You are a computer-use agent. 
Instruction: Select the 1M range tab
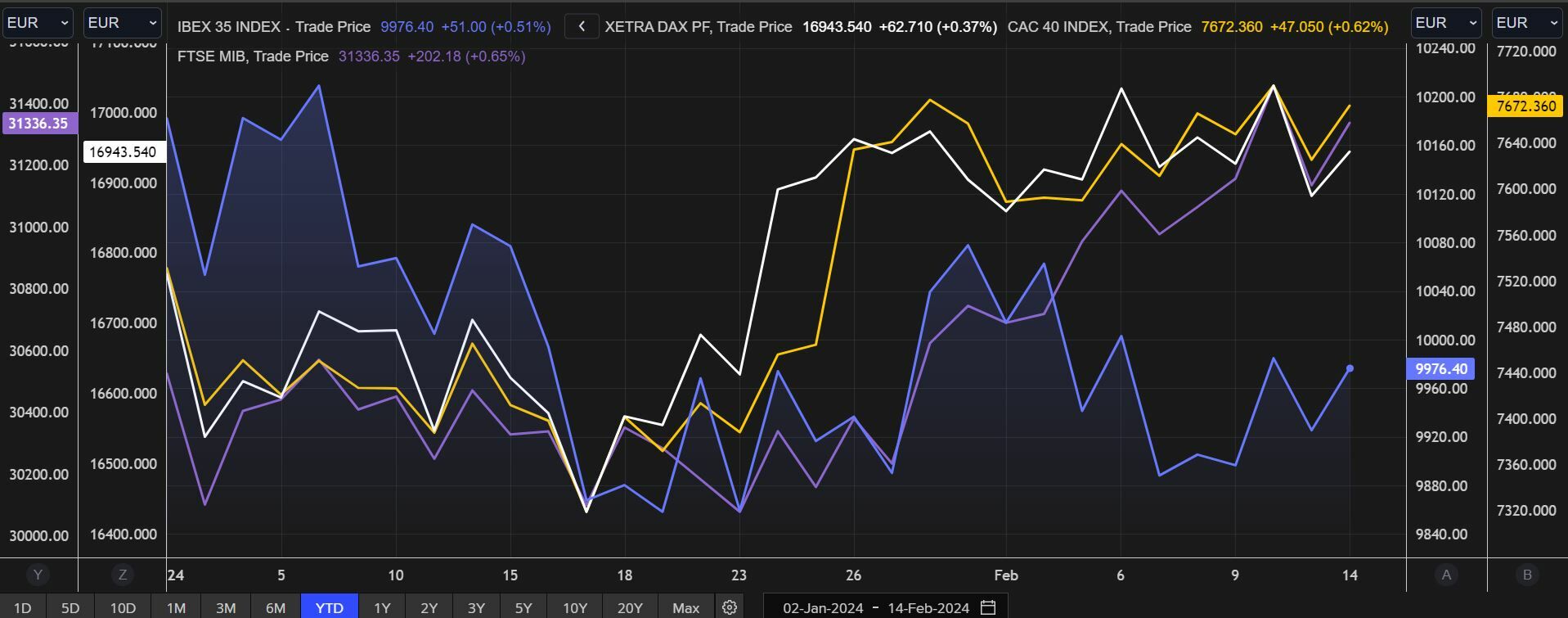coord(176,607)
